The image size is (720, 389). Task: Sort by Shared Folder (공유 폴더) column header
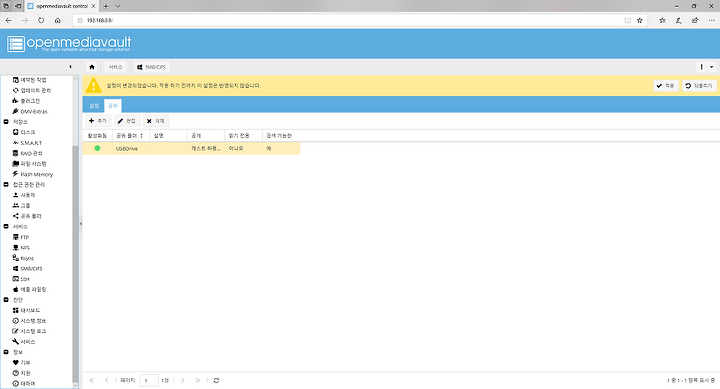coord(130,136)
